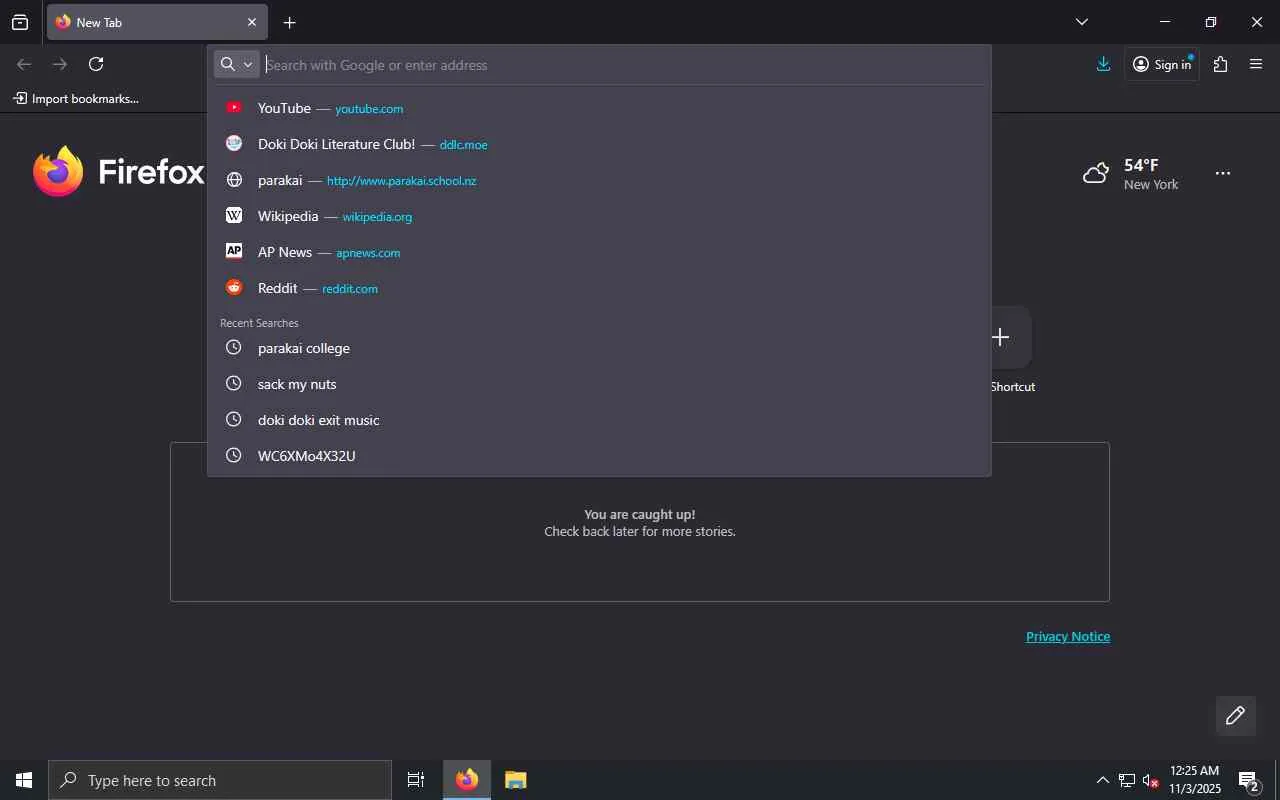The height and width of the screenshot is (800, 1280).
Task: Click the globe icon beside parakai
Action: click(234, 180)
